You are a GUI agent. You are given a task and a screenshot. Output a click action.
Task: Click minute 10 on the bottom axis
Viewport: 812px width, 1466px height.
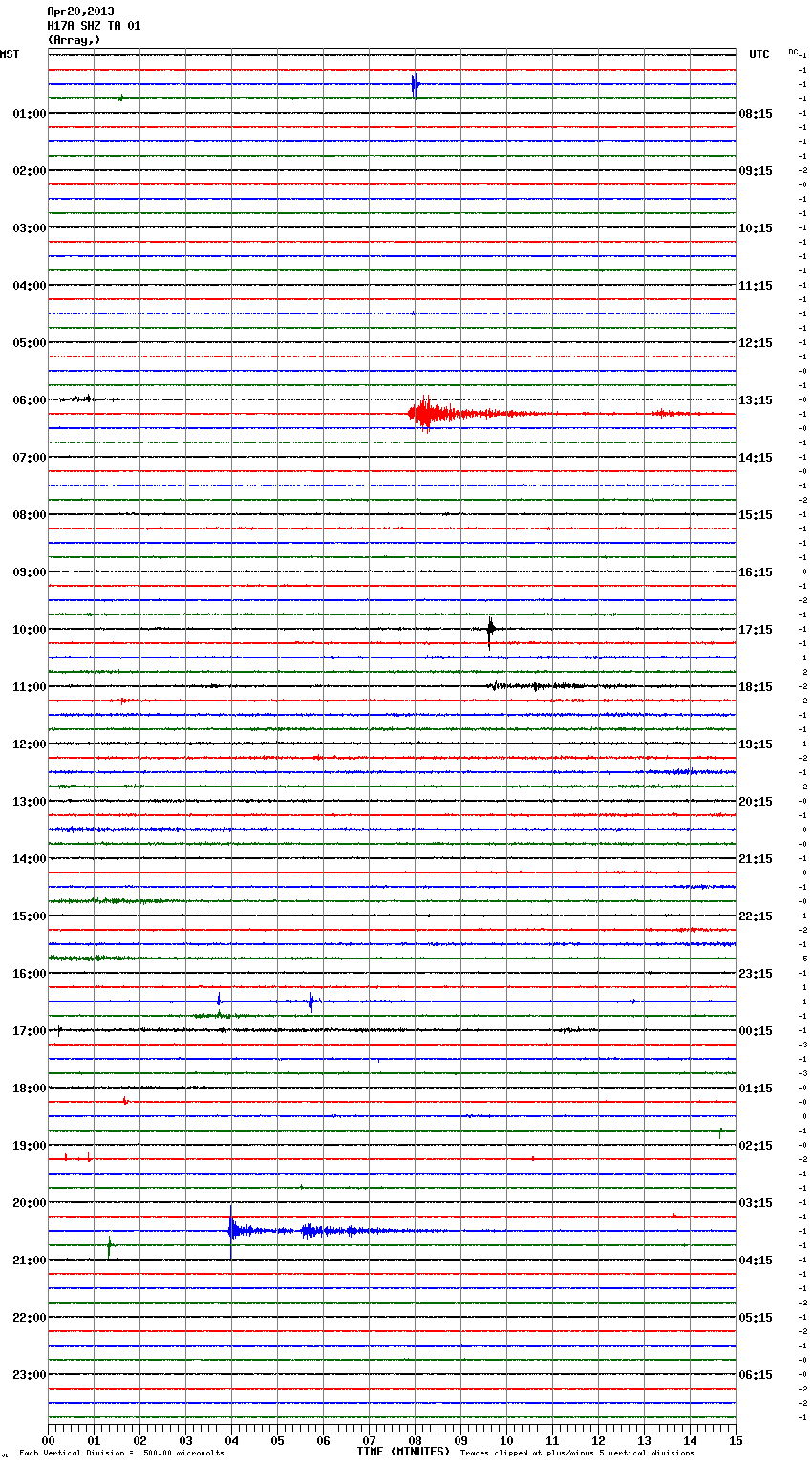[x=506, y=1440]
